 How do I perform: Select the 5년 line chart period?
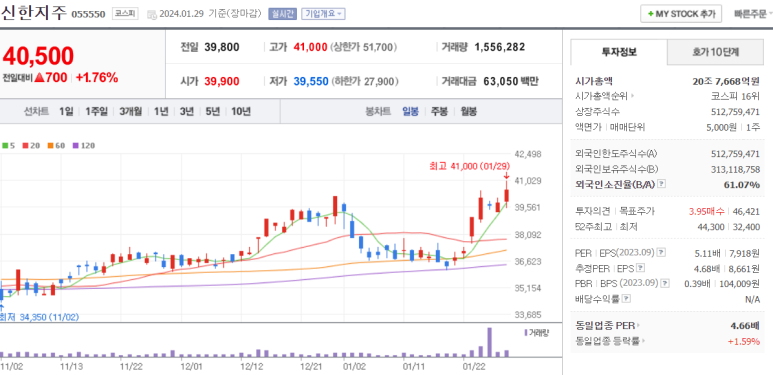click(213, 111)
